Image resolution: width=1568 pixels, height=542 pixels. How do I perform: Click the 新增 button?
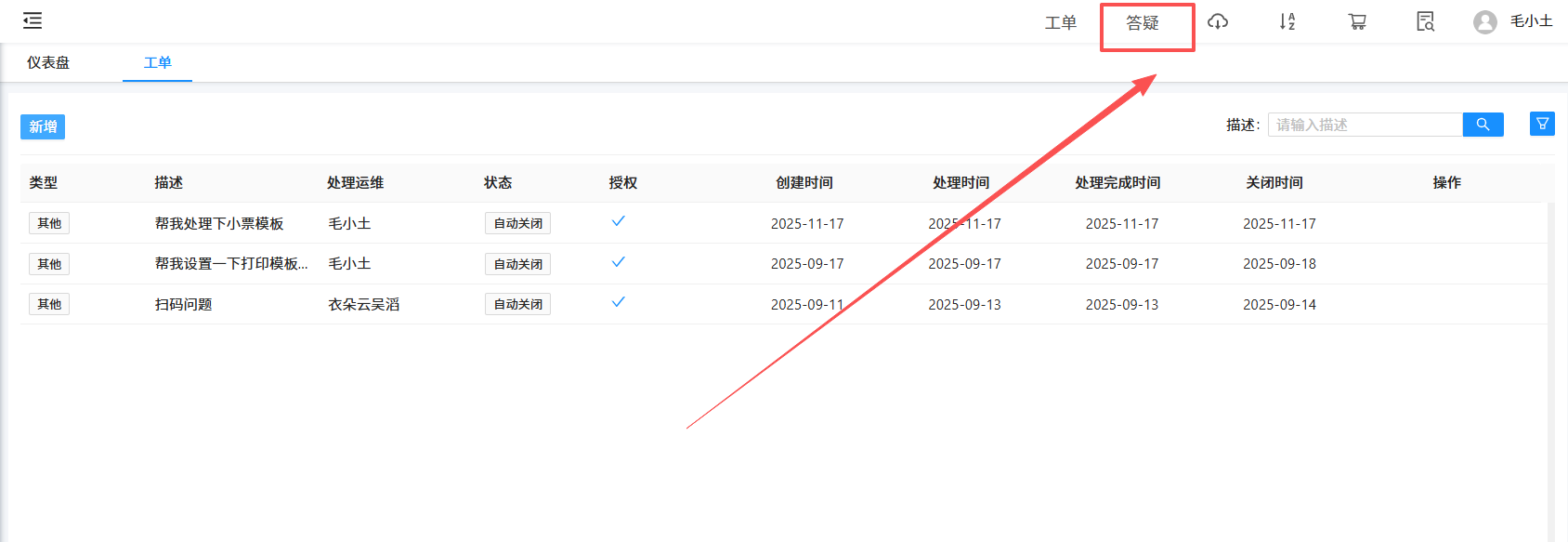[43, 126]
